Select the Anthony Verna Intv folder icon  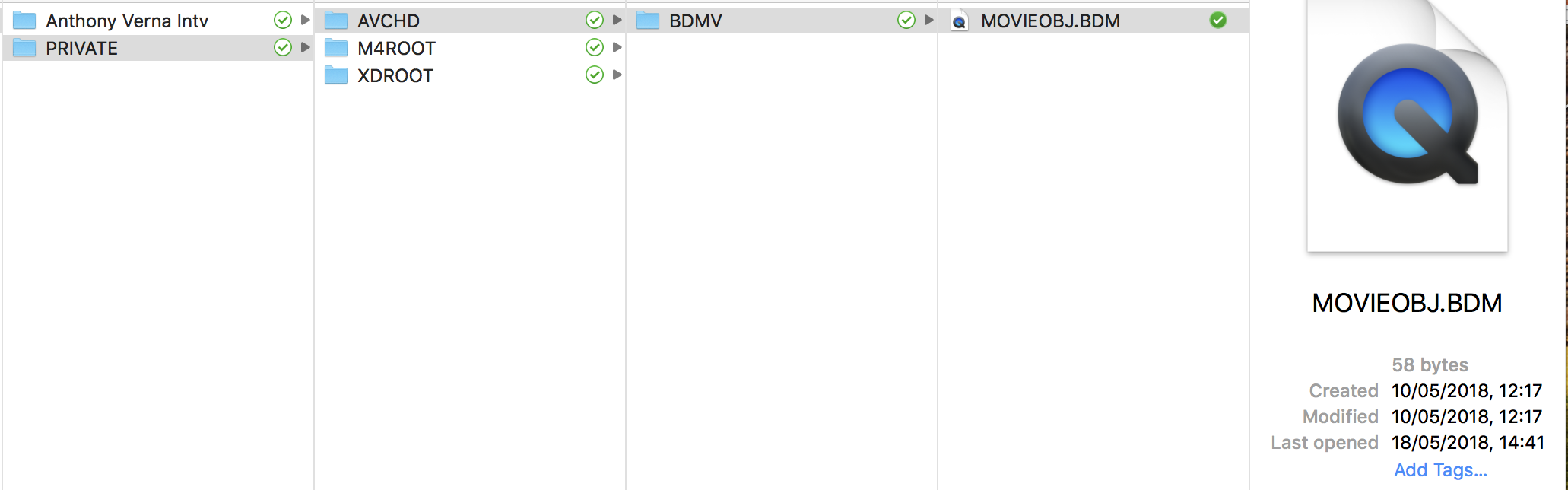24,21
